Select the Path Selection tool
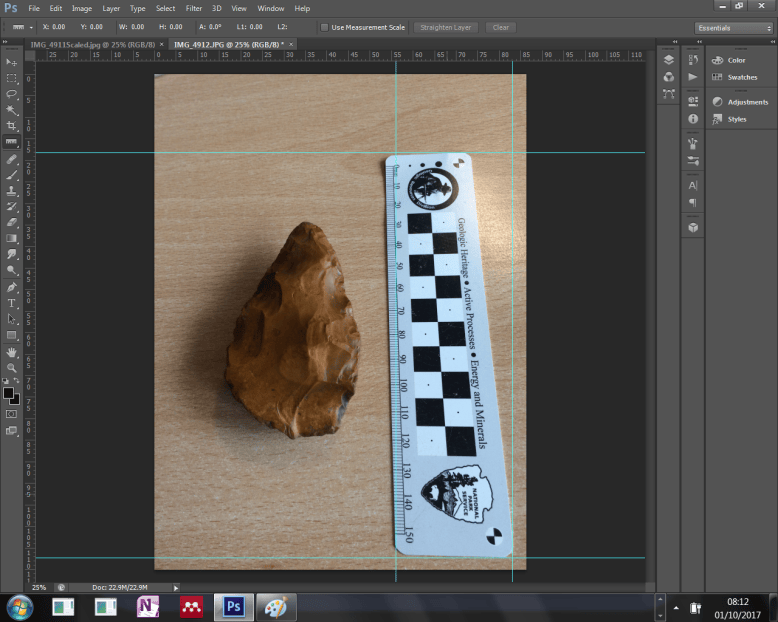778x622 pixels. [11, 319]
